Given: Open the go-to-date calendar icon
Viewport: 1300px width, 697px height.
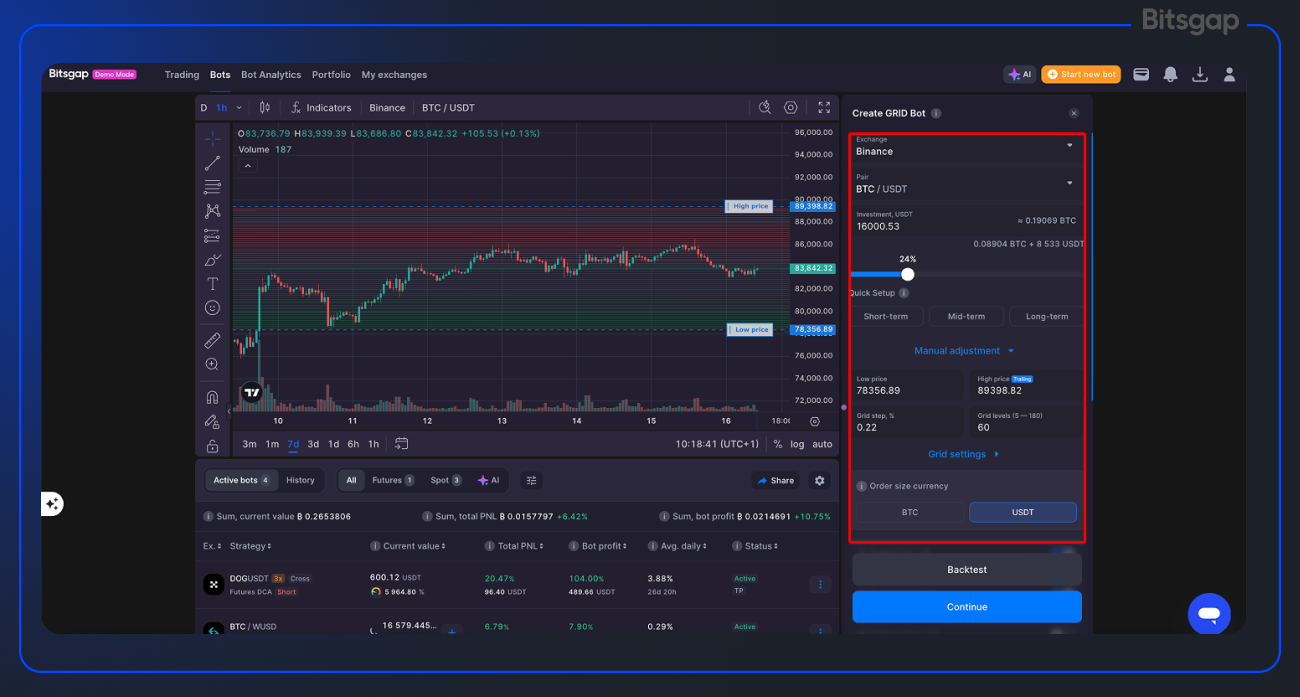Looking at the screenshot, I should 401,444.
